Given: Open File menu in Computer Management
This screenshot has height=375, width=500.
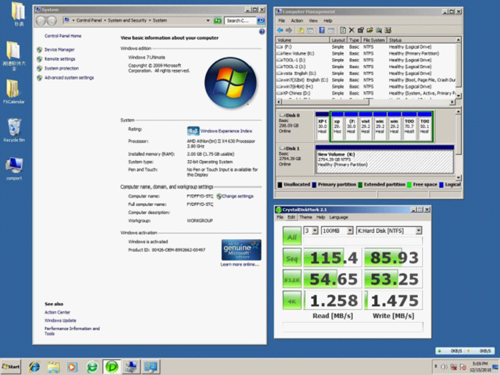Looking at the screenshot, I should 282,21.
